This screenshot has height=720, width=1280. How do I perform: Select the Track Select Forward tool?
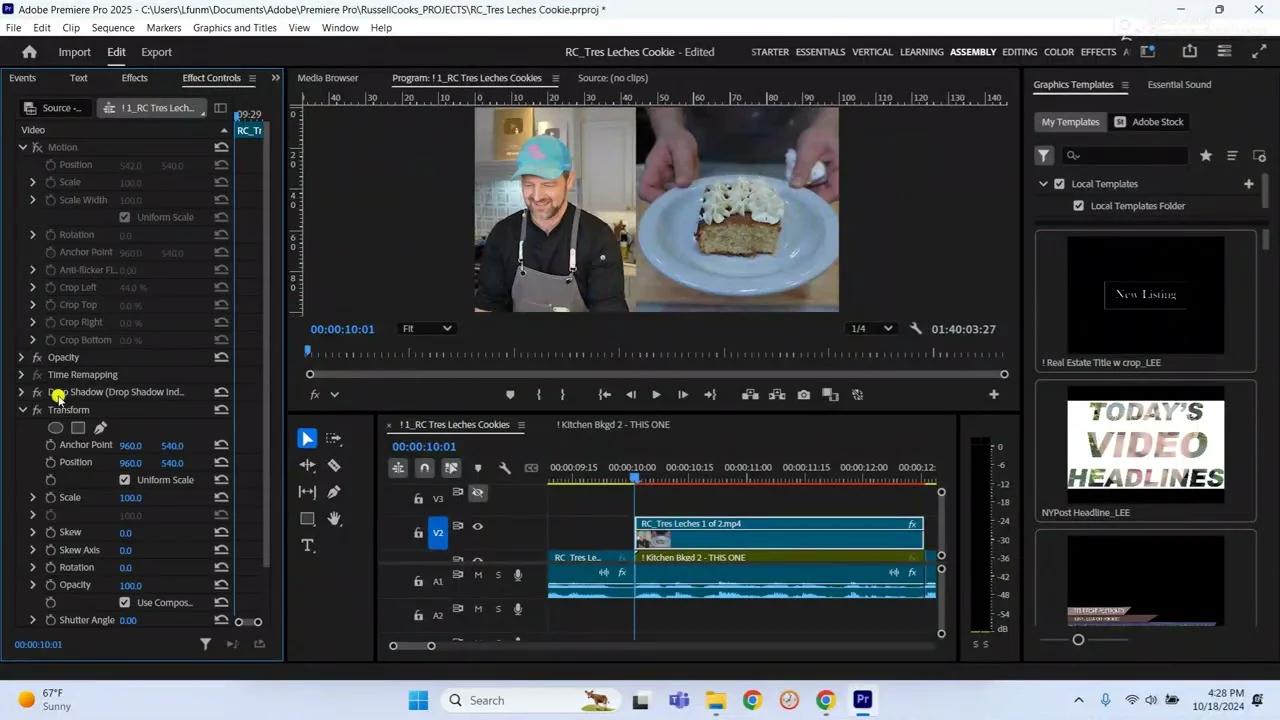335,437
